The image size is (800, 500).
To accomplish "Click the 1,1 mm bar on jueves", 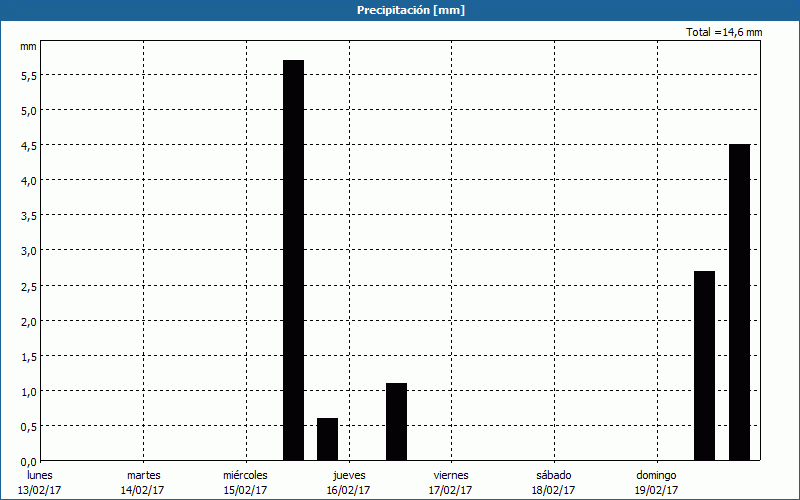I will click(396, 421).
